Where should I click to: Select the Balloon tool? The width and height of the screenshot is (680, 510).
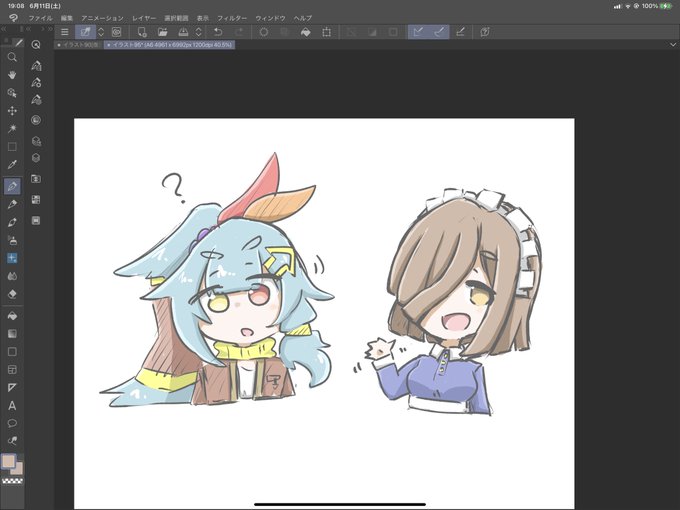coord(12,423)
